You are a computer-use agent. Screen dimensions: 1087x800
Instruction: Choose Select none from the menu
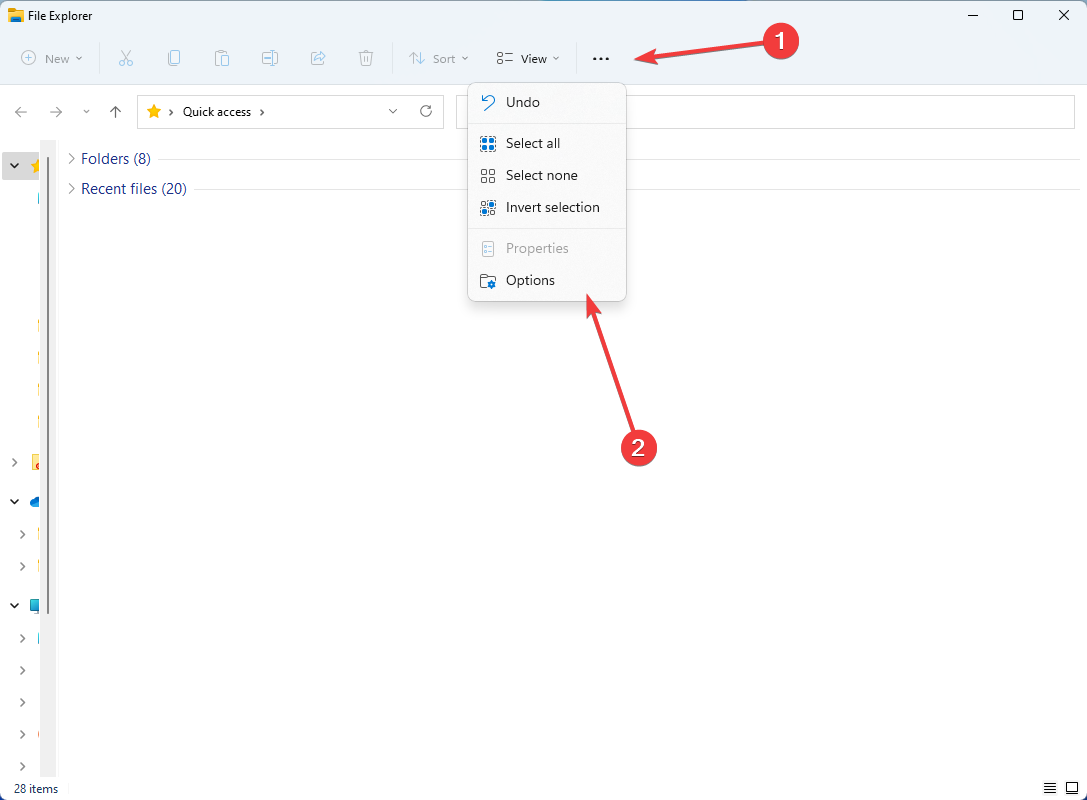click(547, 175)
